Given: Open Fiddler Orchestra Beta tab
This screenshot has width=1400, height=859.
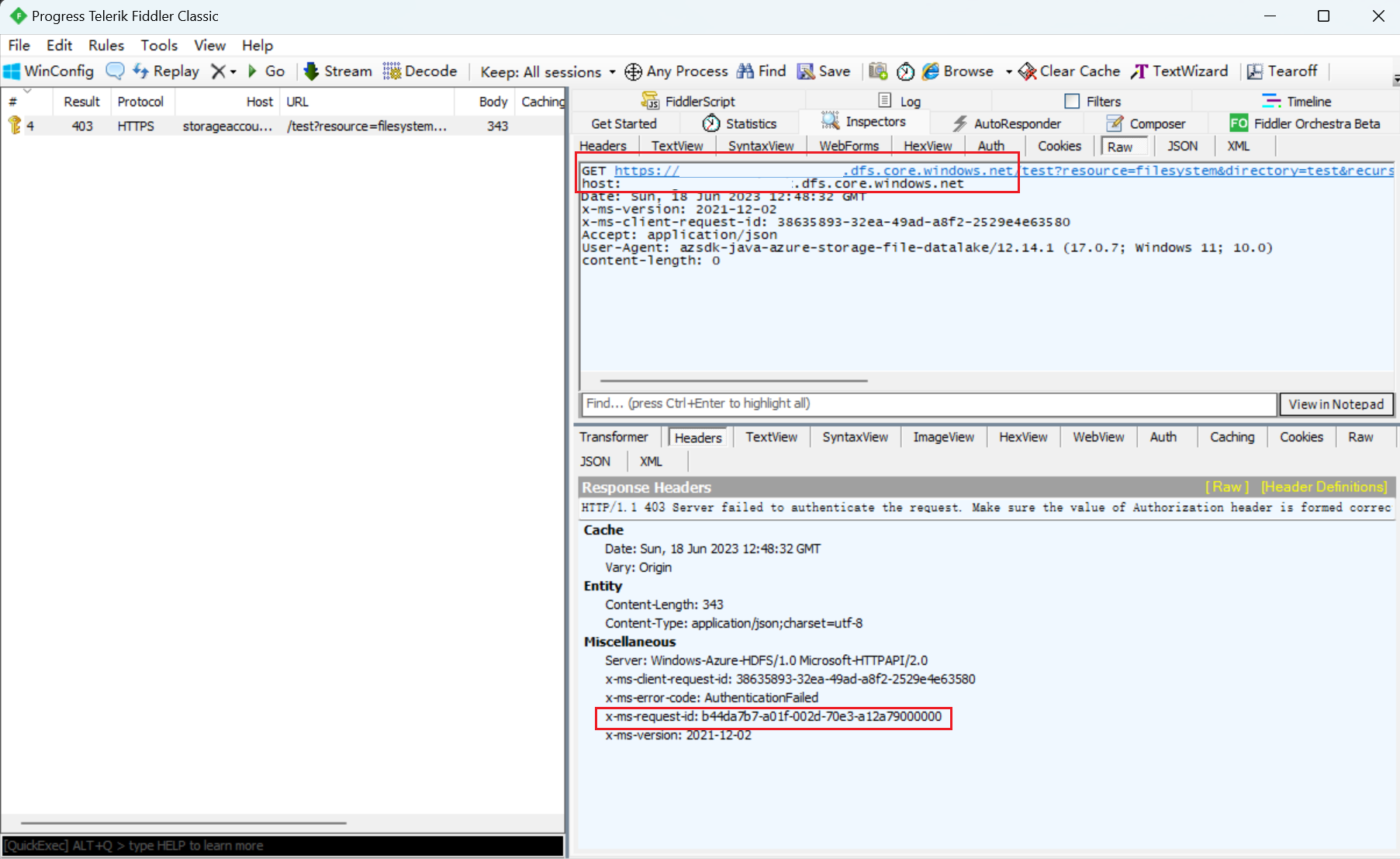Looking at the screenshot, I should [1305, 123].
